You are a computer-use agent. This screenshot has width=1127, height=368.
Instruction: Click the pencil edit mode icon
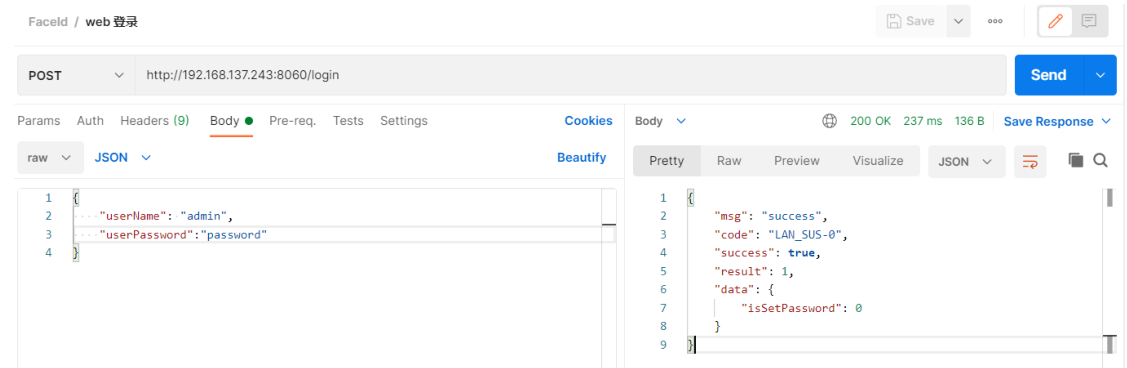(1055, 21)
